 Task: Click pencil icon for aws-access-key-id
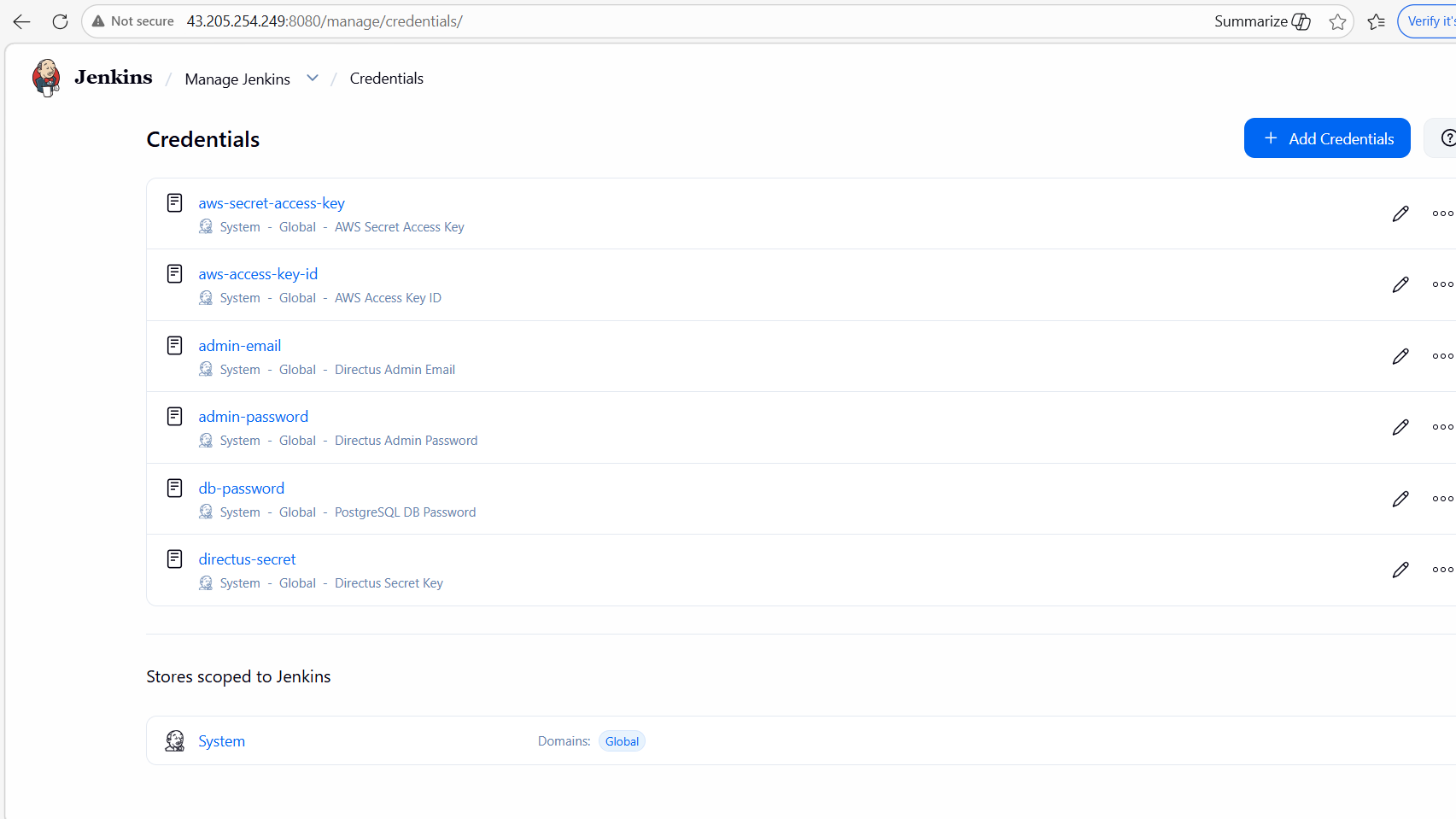[1400, 284]
